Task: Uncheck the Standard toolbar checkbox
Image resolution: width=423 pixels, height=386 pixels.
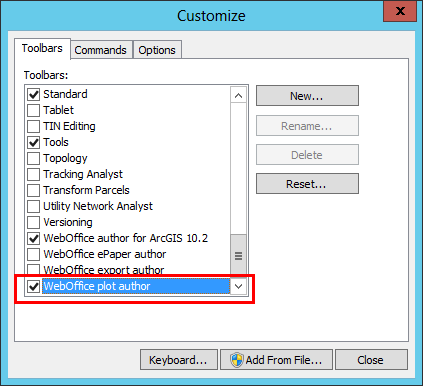Action: click(33, 94)
